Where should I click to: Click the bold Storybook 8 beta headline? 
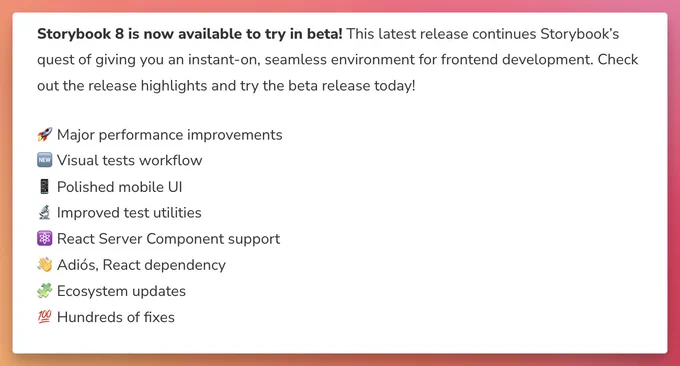pos(190,34)
